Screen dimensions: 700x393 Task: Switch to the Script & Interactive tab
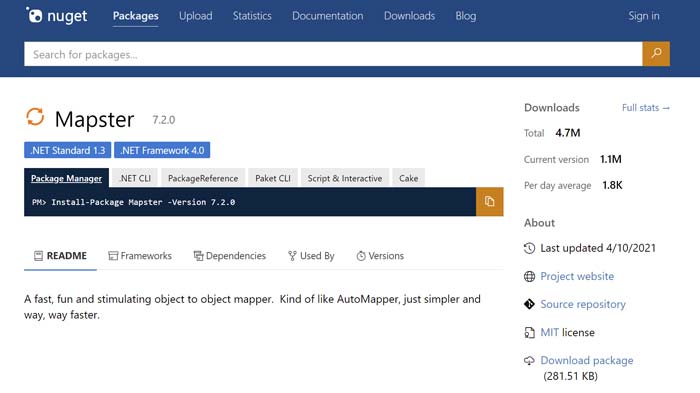tap(345, 178)
